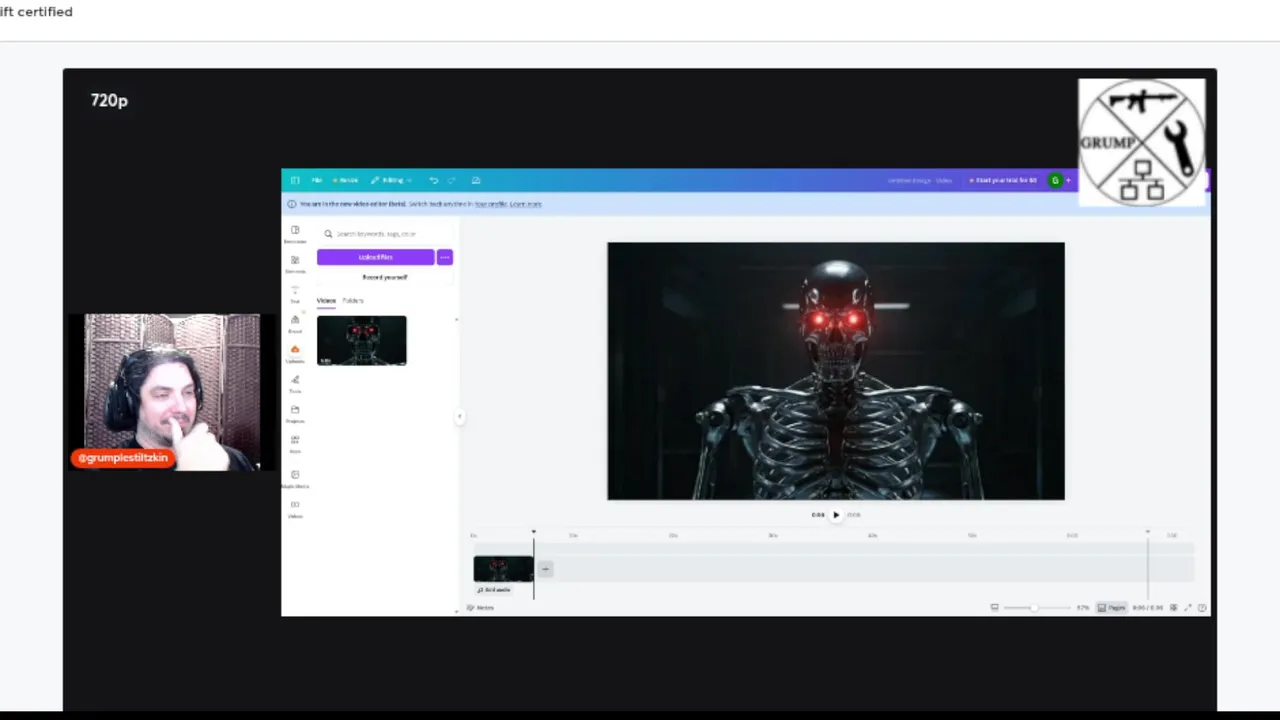
Task: Select the Uploads sidebar icon
Action: pos(295,353)
